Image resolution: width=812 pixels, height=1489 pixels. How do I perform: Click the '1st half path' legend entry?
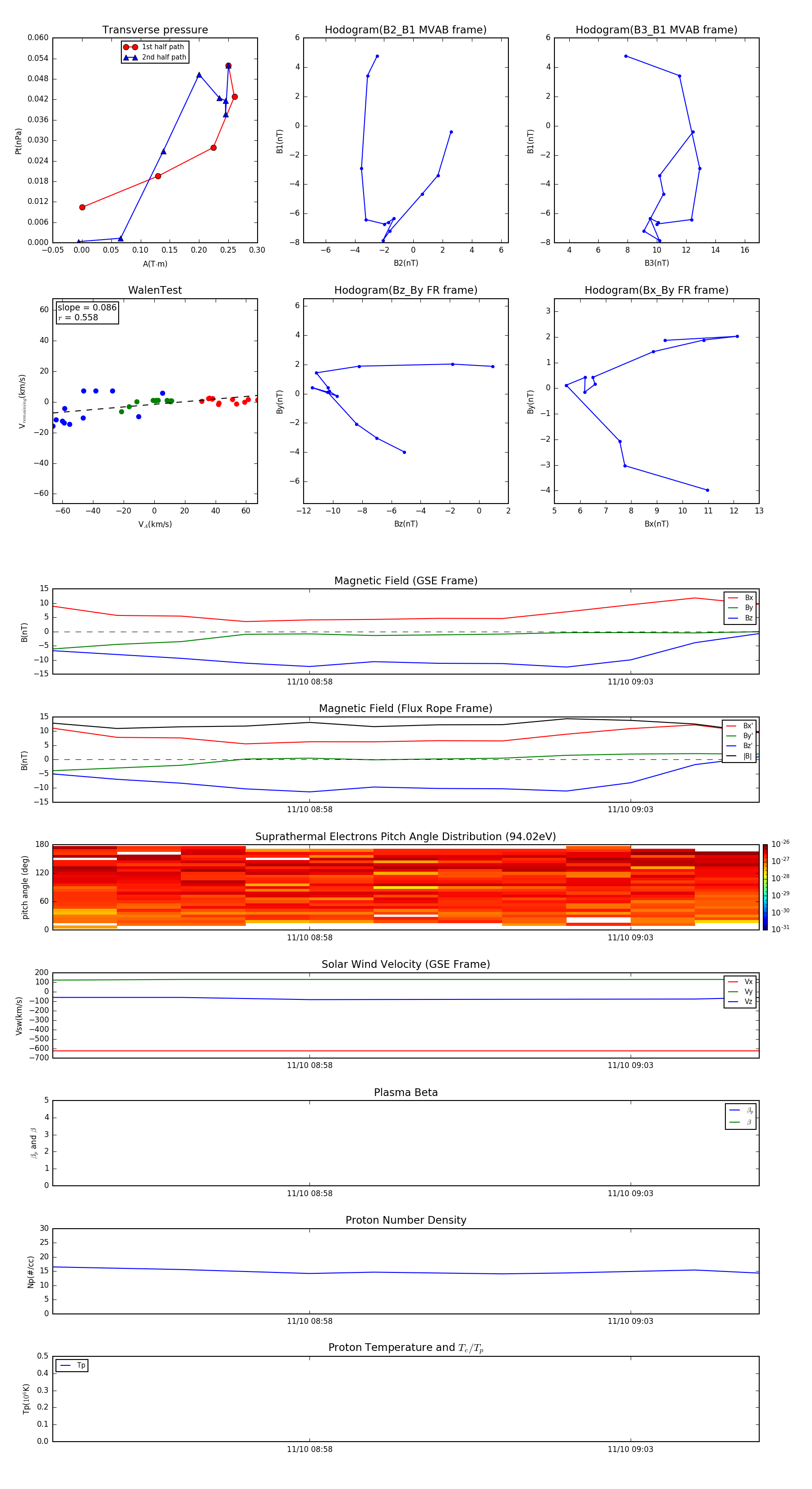[x=154, y=47]
